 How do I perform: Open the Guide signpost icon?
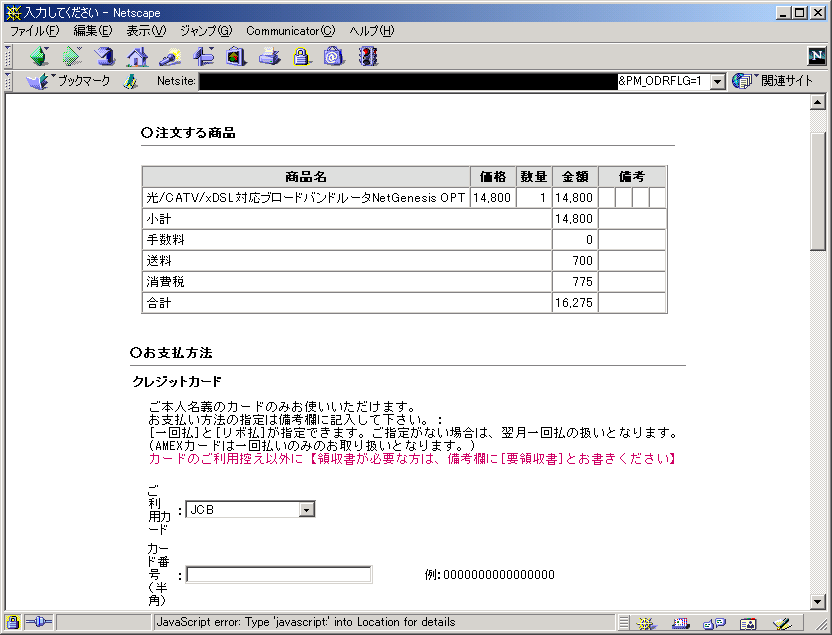coord(203,56)
